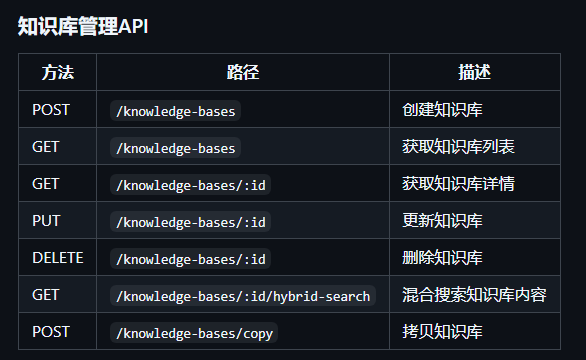
Task: Click /knowledge-bases/:id path in 删除知识库 row
Action: [190, 259]
